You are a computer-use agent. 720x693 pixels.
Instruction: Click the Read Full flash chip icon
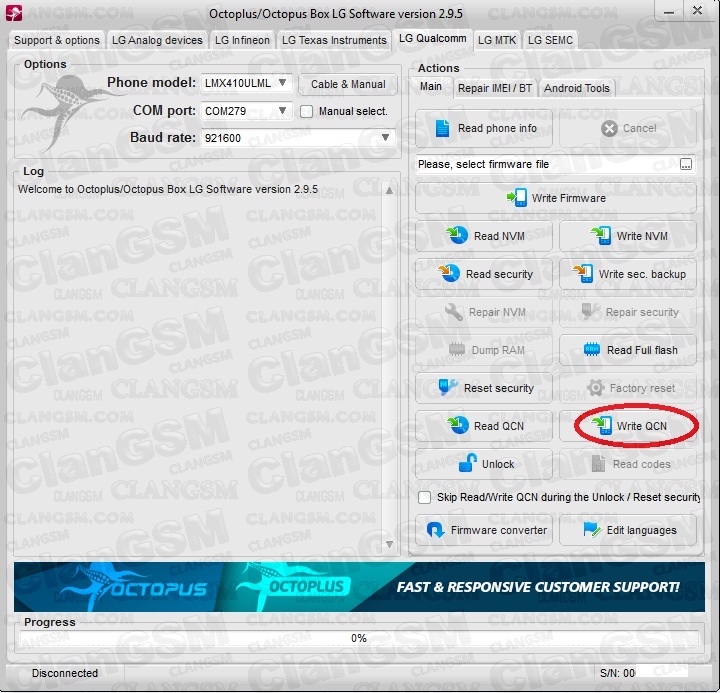tap(591, 349)
